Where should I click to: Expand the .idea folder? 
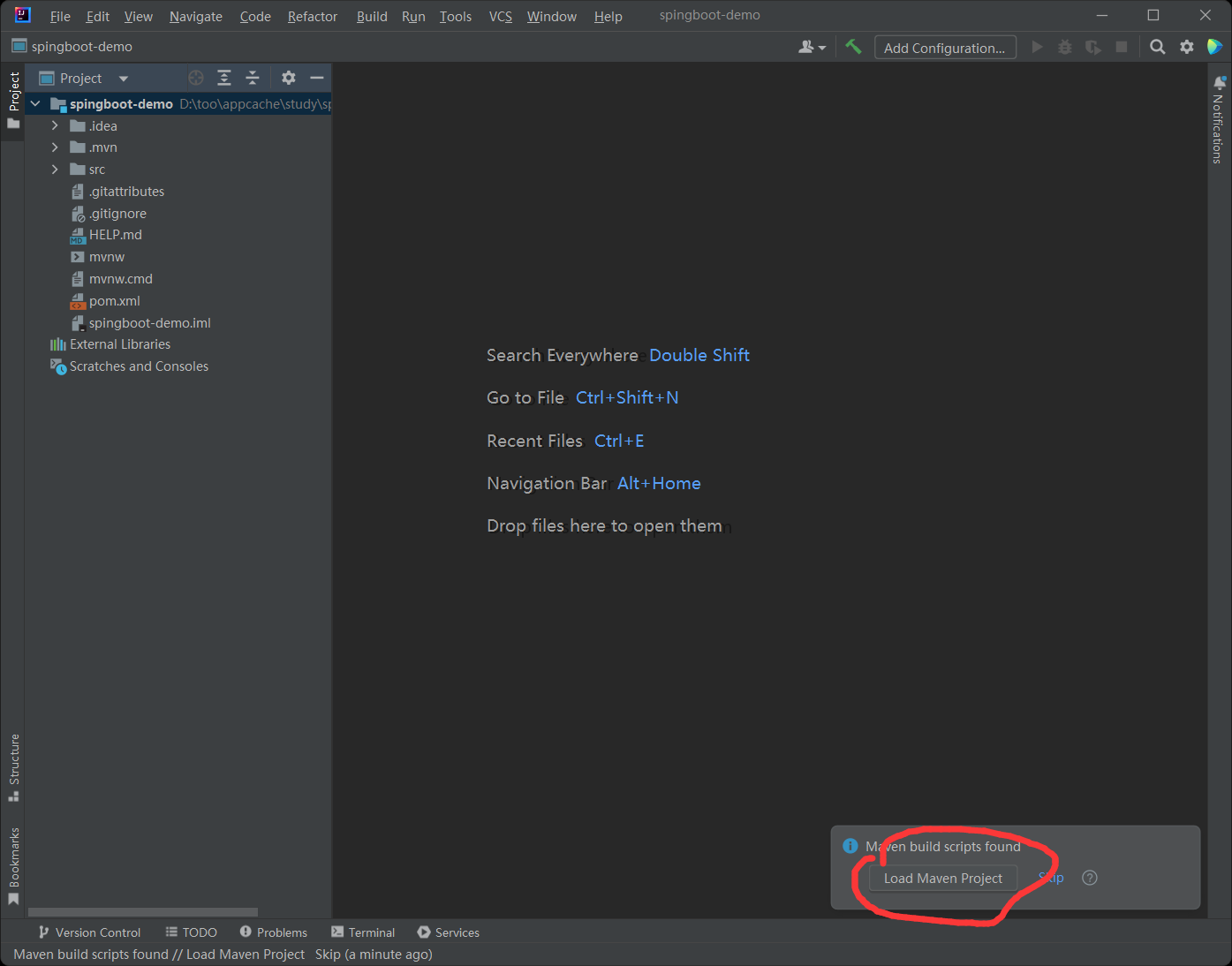55,125
